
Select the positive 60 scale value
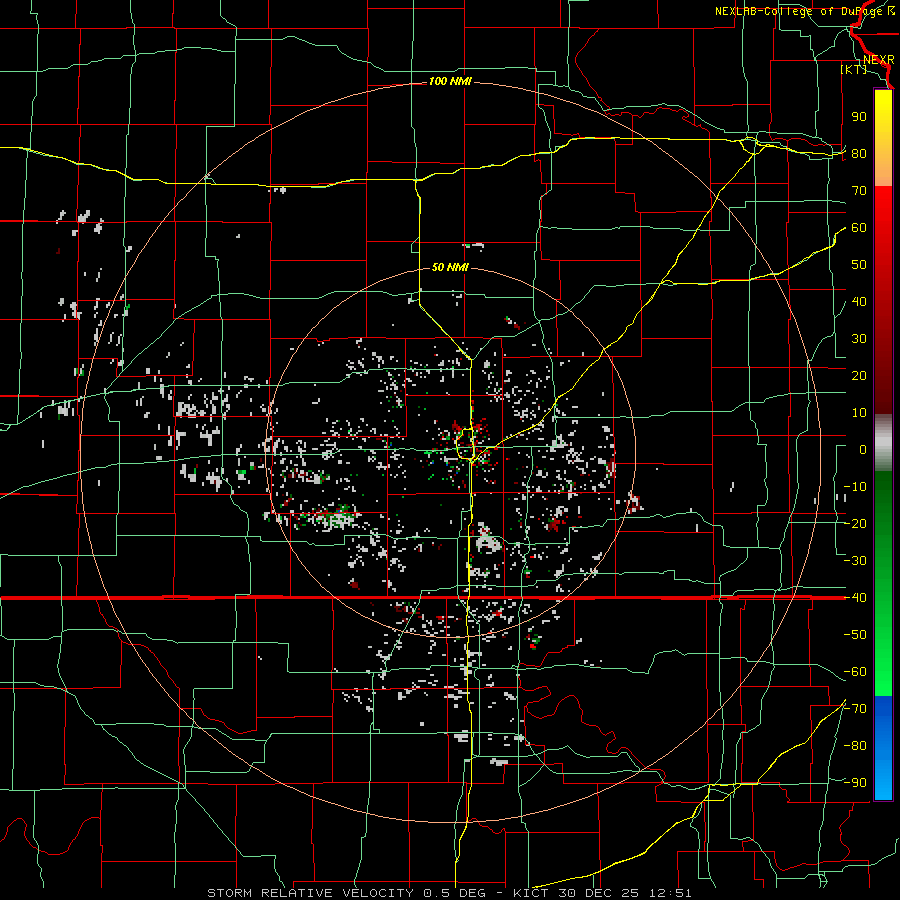859,228
